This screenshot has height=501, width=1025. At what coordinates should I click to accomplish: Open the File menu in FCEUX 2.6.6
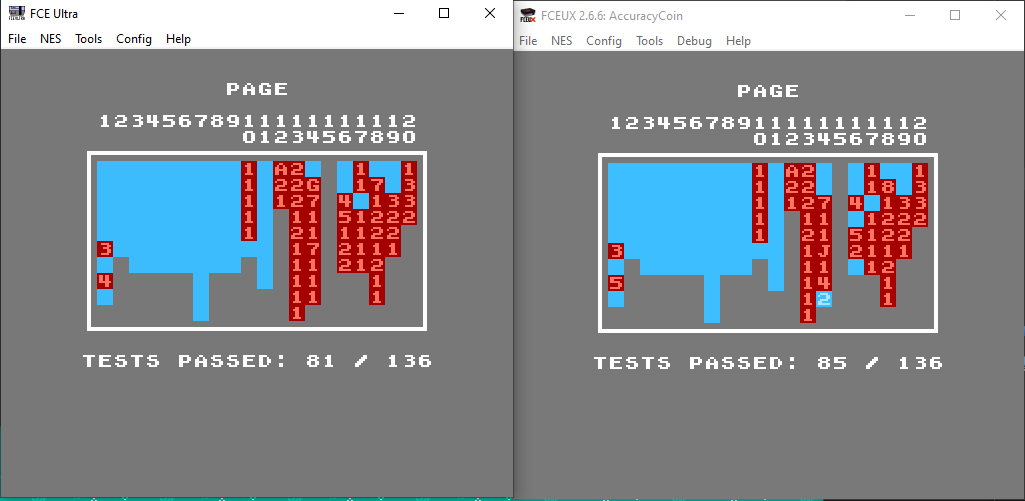click(528, 41)
